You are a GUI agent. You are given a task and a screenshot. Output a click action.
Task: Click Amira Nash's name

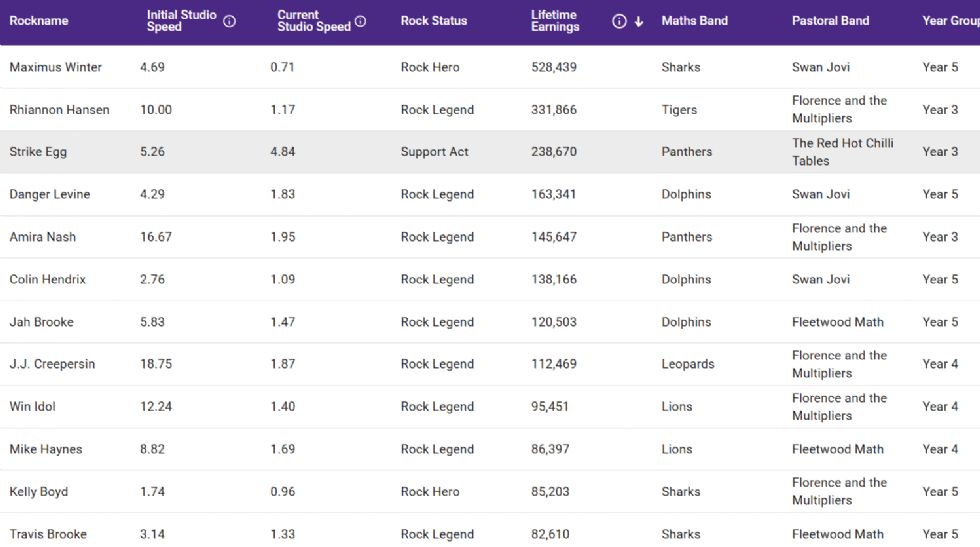pyautogui.click(x=42, y=237)
